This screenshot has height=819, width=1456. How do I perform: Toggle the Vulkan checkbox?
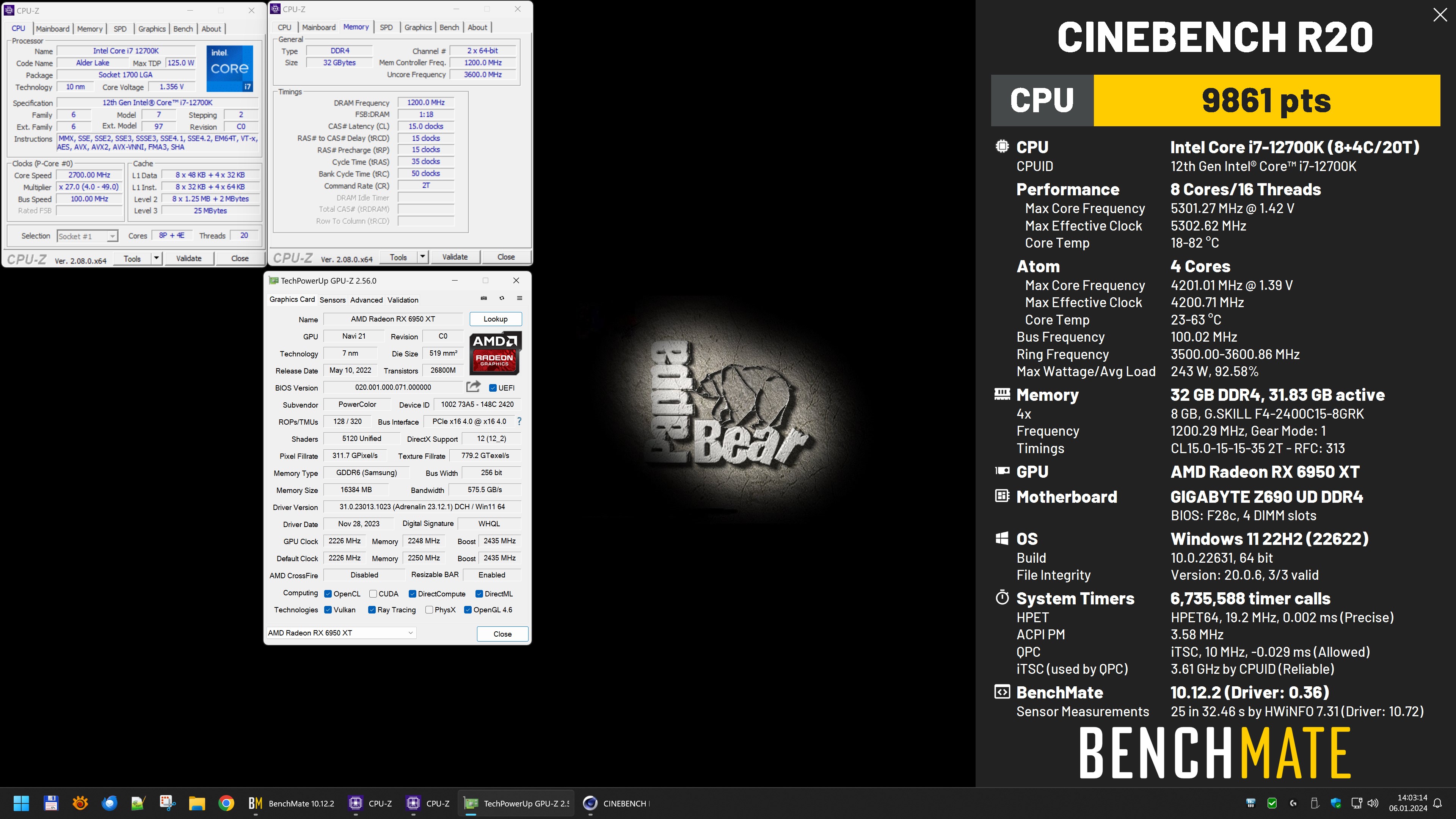(x=328, y=609)
